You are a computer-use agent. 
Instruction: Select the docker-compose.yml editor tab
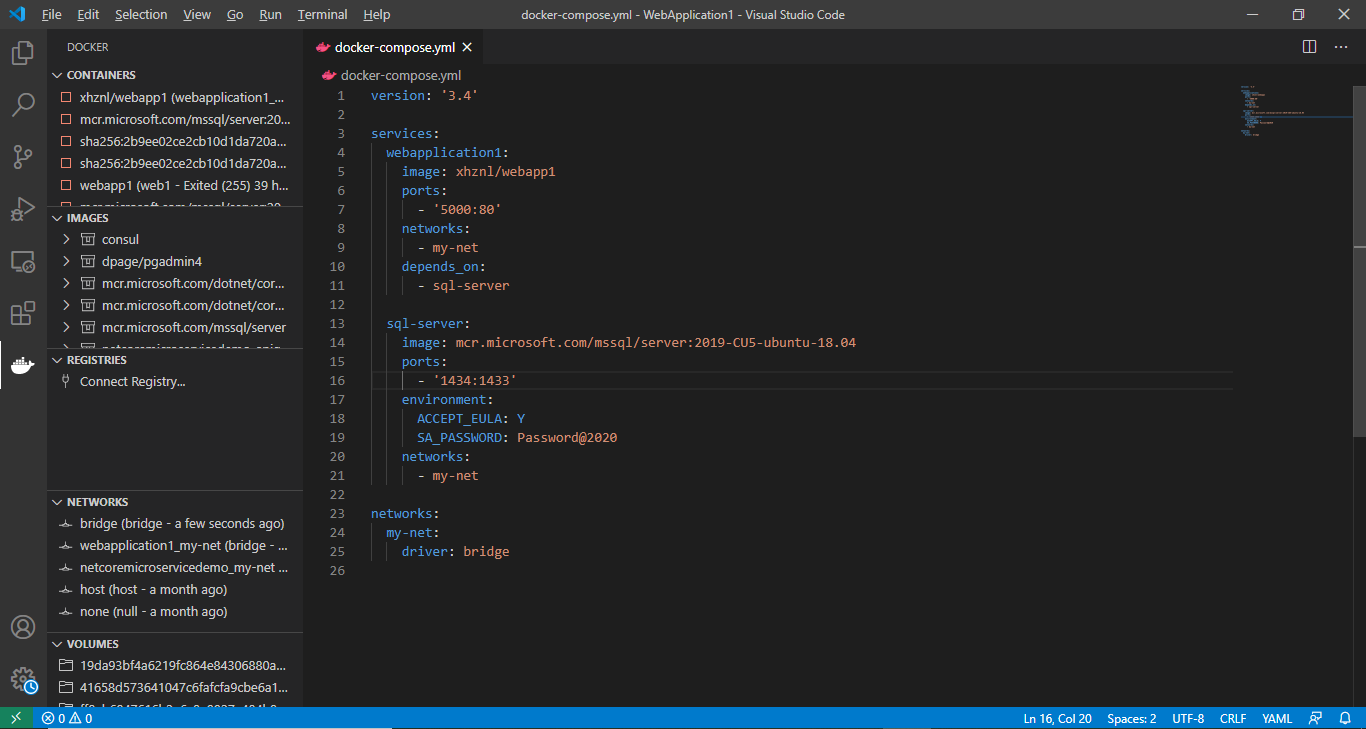(394, 47)
